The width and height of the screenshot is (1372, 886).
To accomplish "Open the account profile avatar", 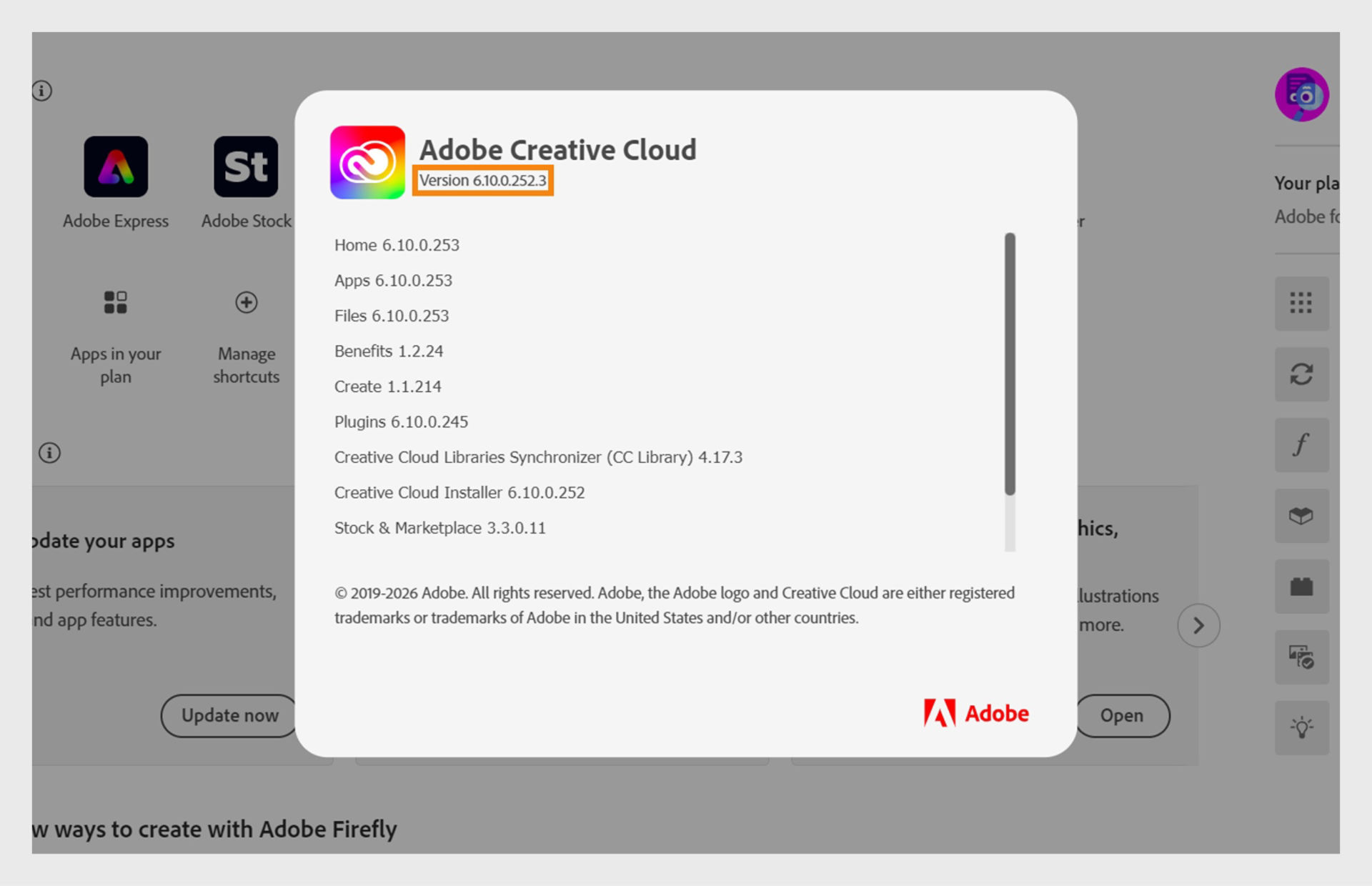I will [x=1302, y=94].
